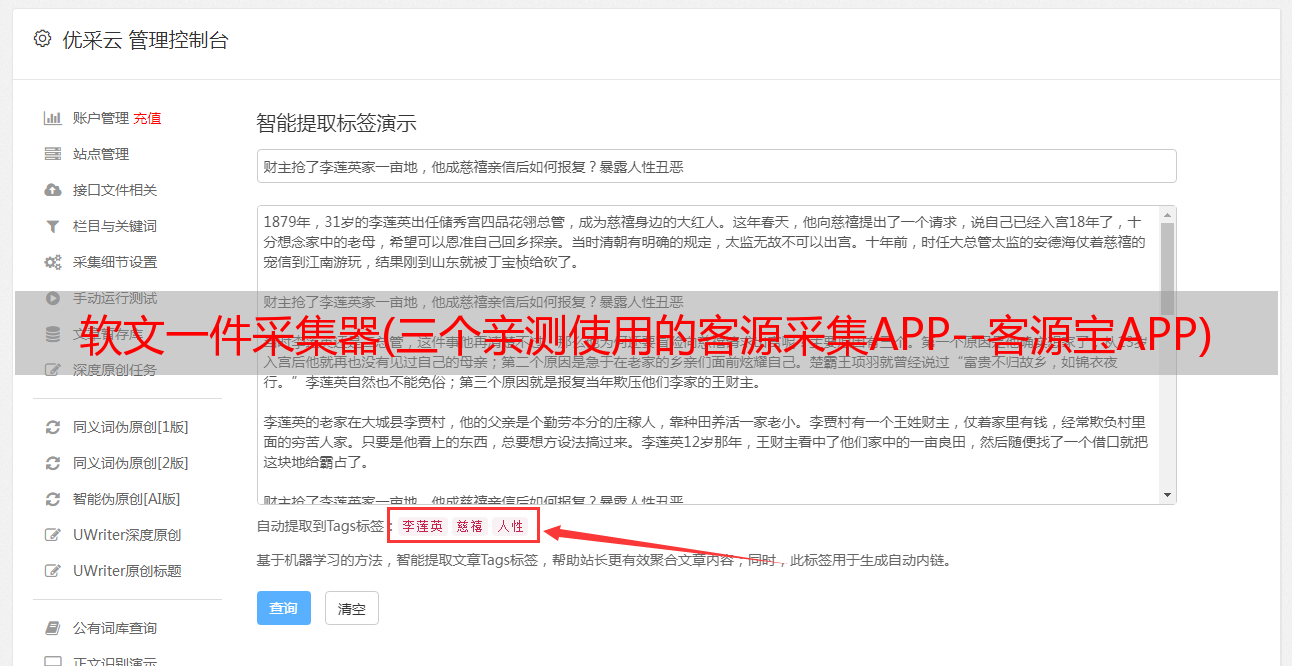Select 栏目与关键词 in the sidebar

[115, 226]
